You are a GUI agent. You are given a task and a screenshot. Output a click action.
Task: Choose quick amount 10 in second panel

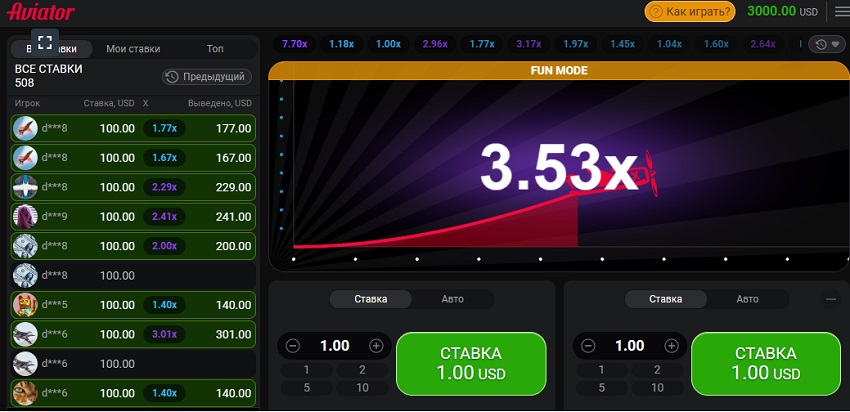(x=657, y=388)
